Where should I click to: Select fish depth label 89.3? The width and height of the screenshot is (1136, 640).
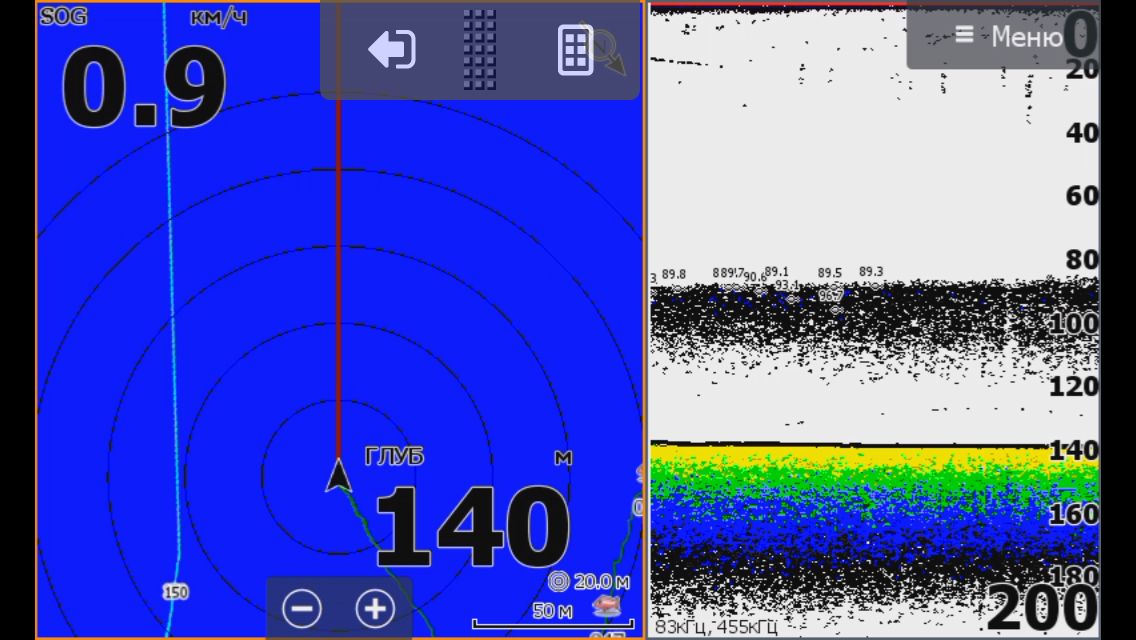(x=871, y=272)
